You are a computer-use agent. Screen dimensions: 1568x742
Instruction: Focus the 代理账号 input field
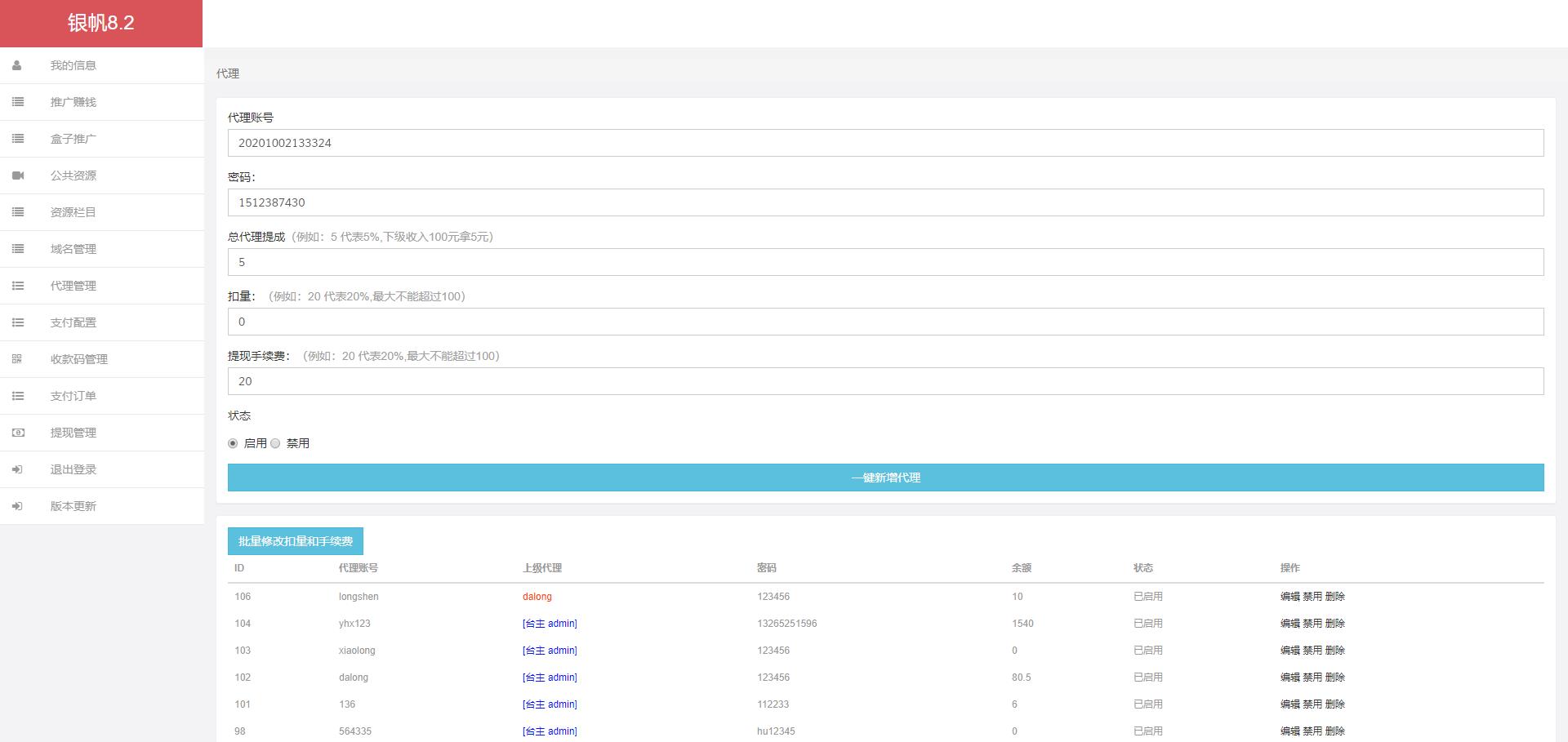pyautogui.click(x=885, y=143)
